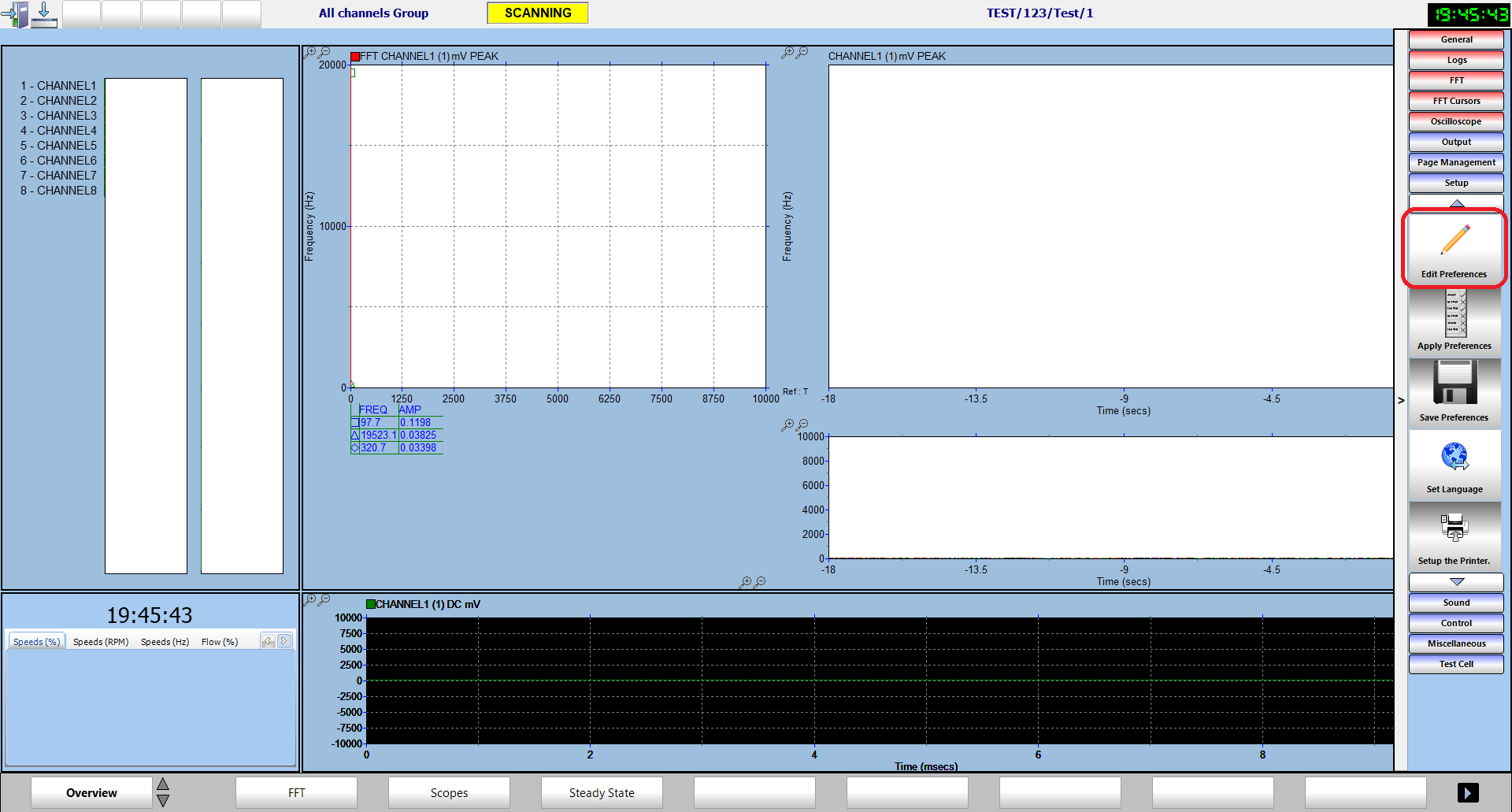Switch to the Speeds (RPM) tab
The image size is (1512, 812).
point(101,642)
